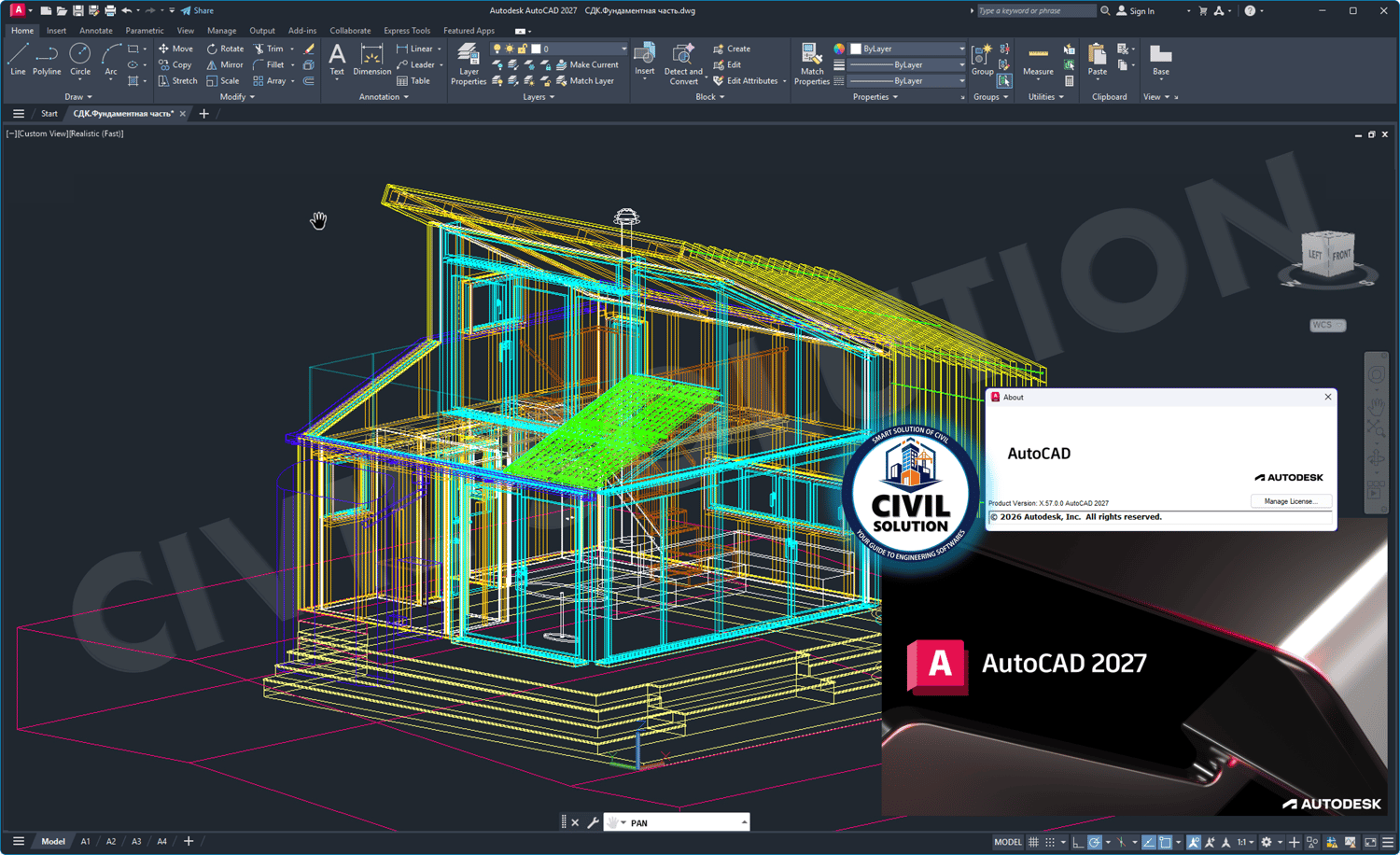
Task: Click the Group objects tool
Action: (x=982, y=59)
